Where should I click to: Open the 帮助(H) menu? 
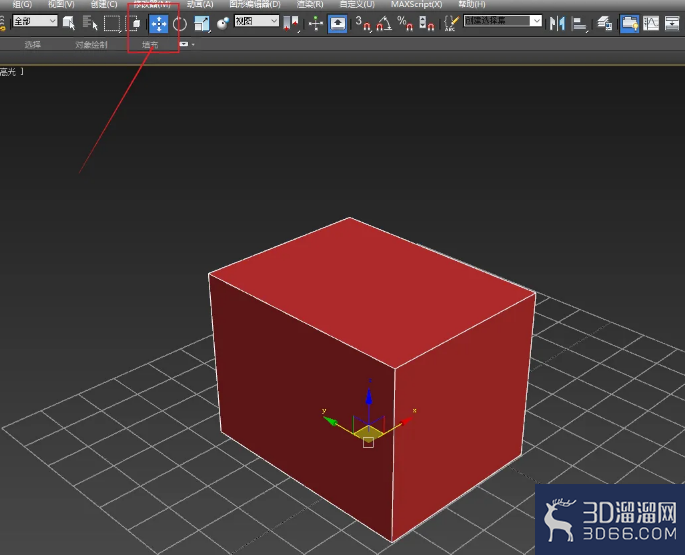point(471,4)
